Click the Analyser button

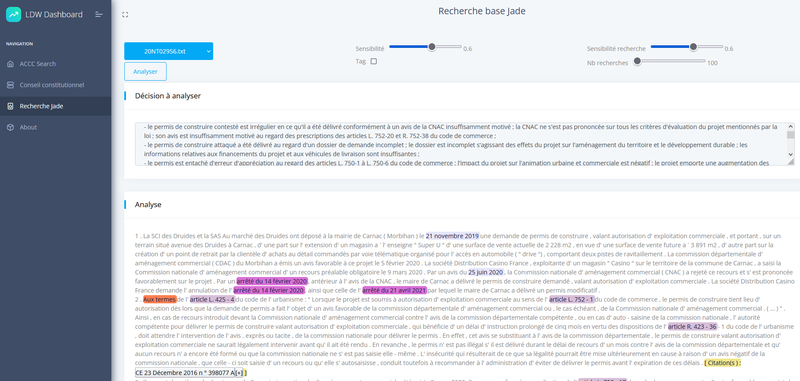point(145,71)
